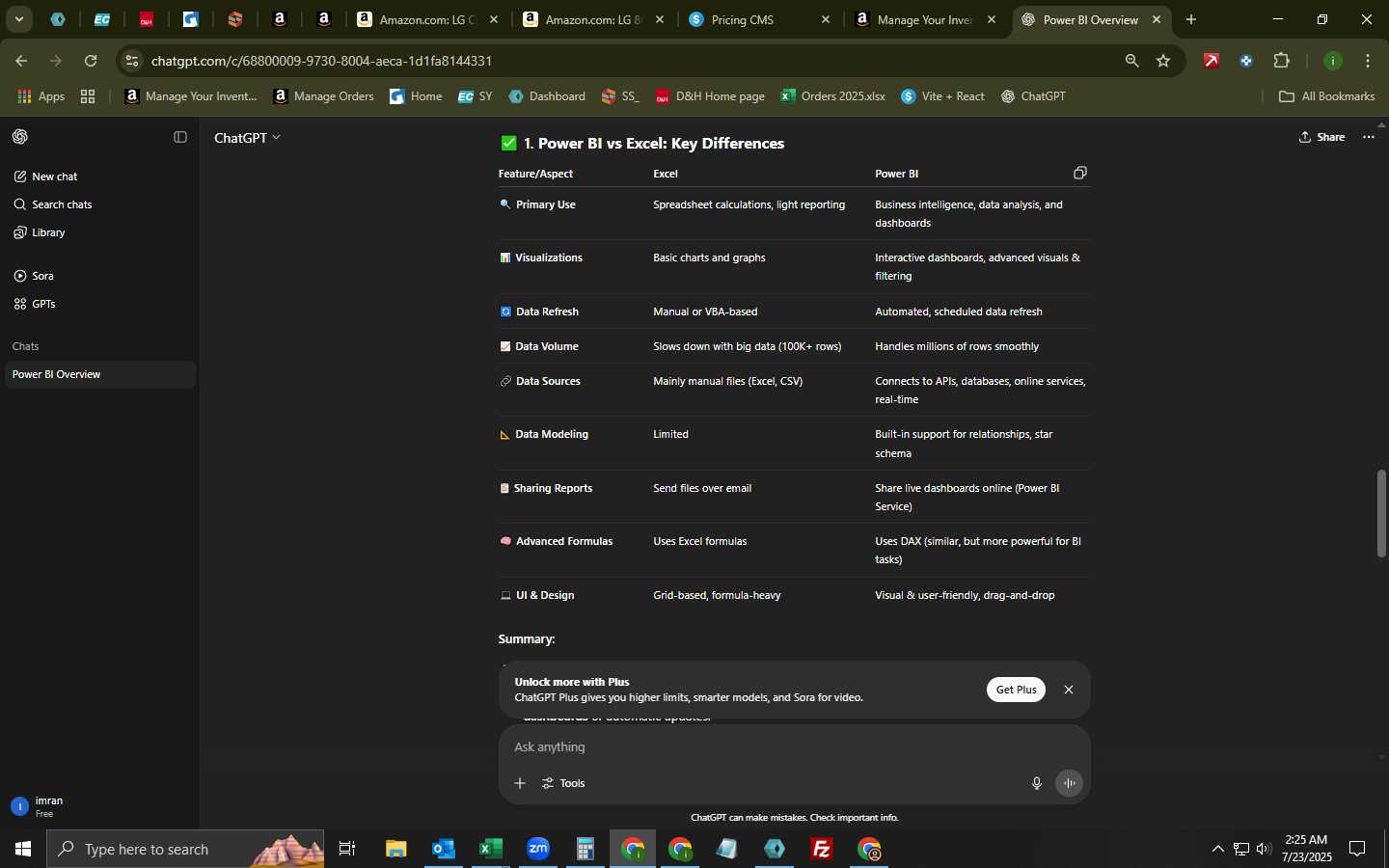This screenshot has height=868, width=1389.
Task: Open the Dashboard bookmark
Action: click(x=547, y=96)
